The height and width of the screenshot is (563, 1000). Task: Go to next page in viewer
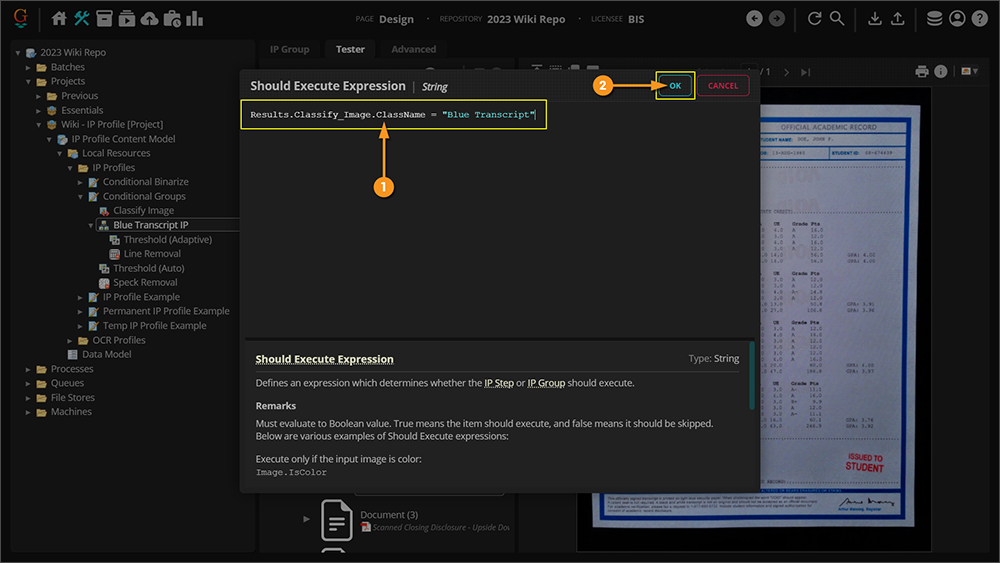click(x=786, y=72)
